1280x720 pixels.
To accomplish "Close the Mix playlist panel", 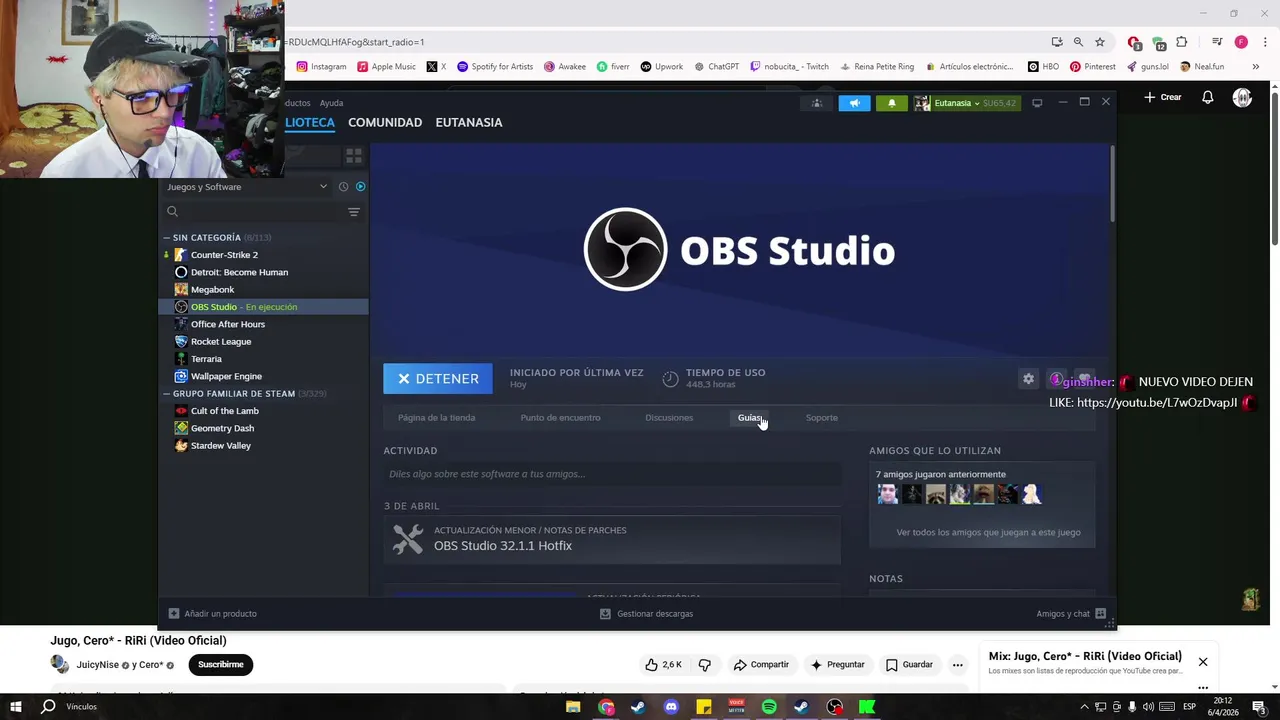I will [x=1203, y=662].
